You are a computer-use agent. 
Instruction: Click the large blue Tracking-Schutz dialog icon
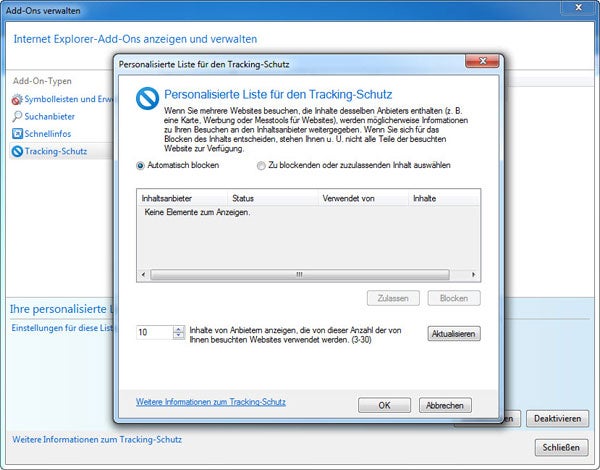coord(147,98)
